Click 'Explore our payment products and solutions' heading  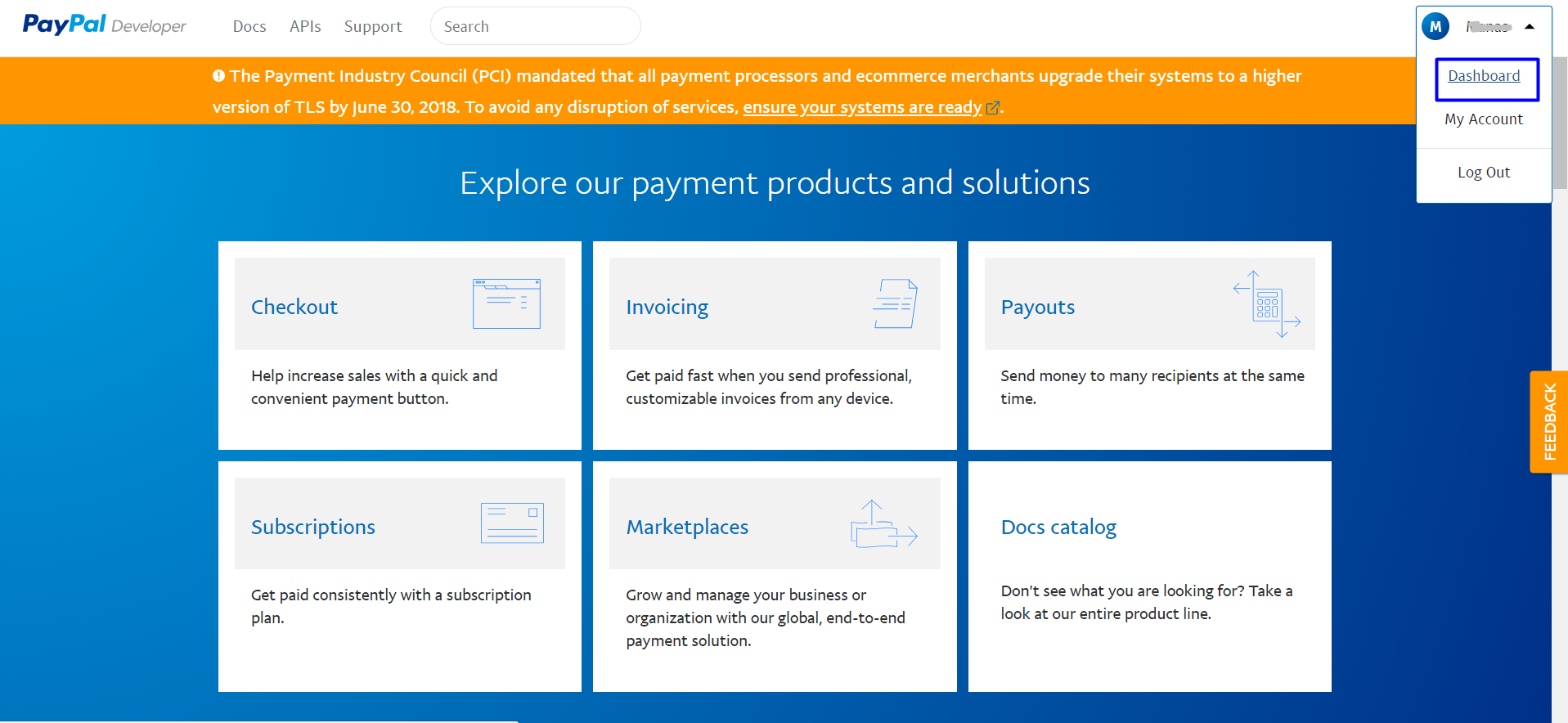click(775, 183)
